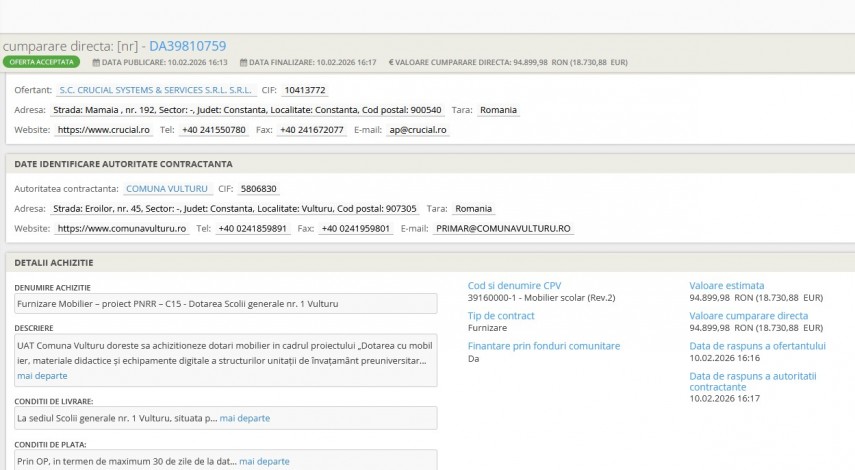Open the Comuna Vulturu authority link
The image size is (855, 470).
[x=167, y=188]
